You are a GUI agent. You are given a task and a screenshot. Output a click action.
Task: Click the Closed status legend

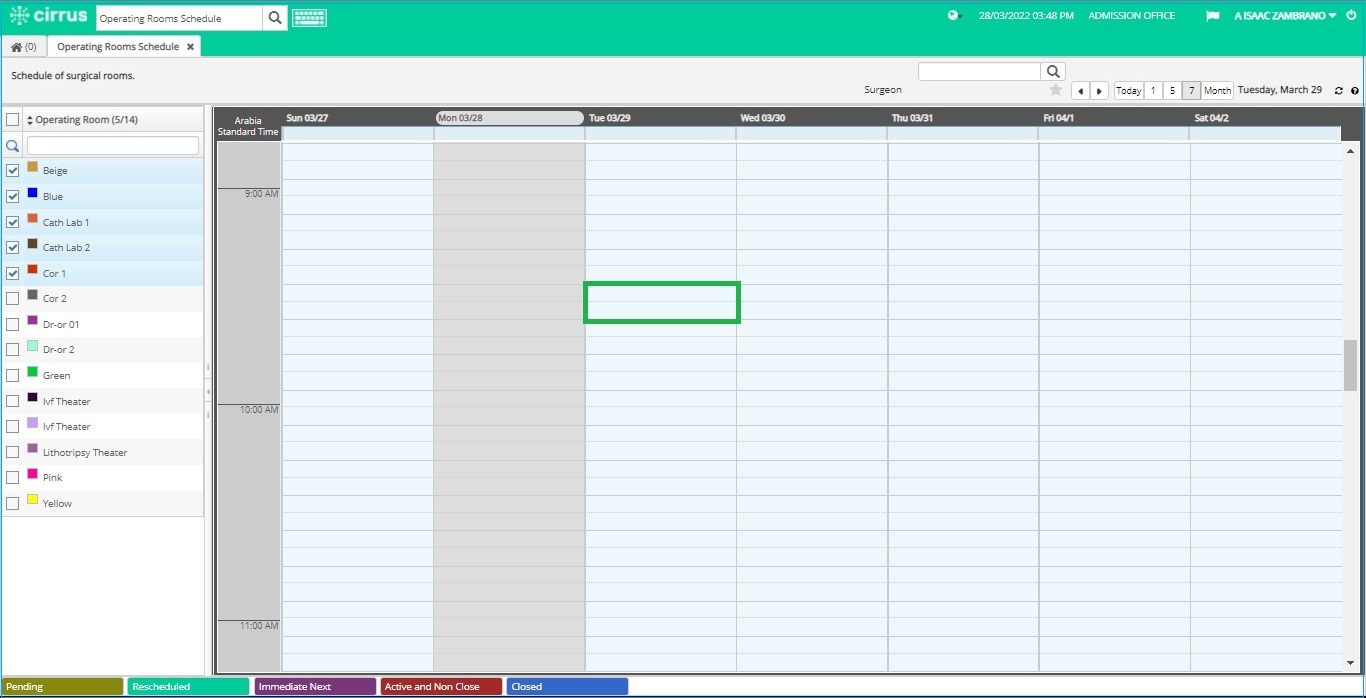tap(567, 687)
